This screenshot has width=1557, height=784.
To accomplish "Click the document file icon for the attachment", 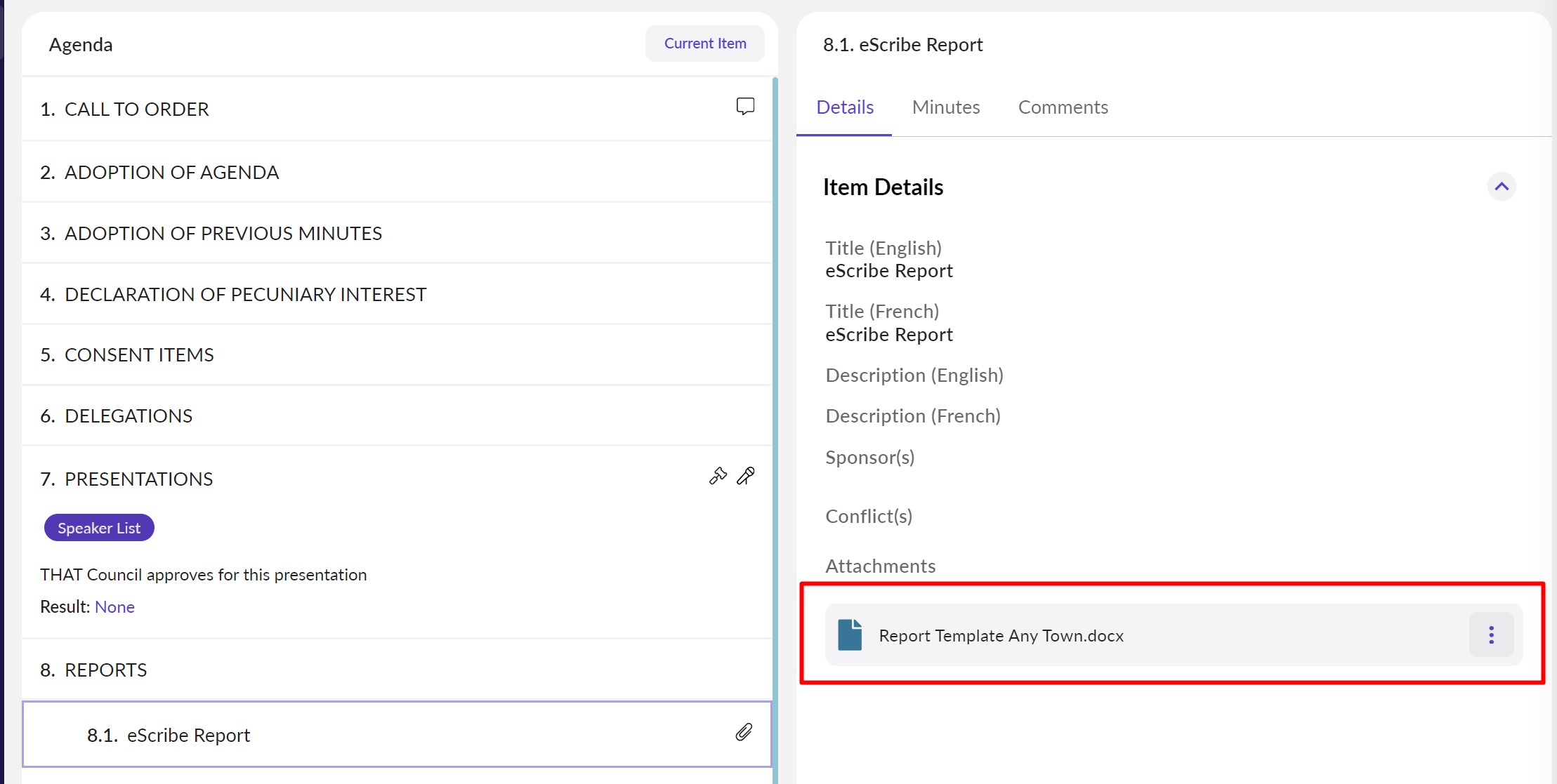I will pos(850,635).
